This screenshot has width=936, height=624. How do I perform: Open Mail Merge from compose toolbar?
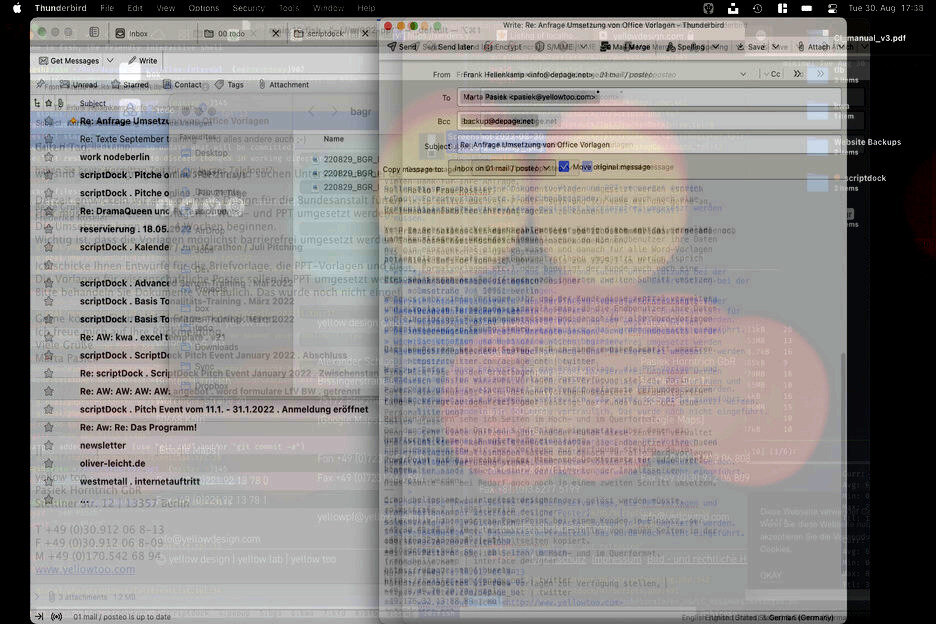[x=625, y=47]
